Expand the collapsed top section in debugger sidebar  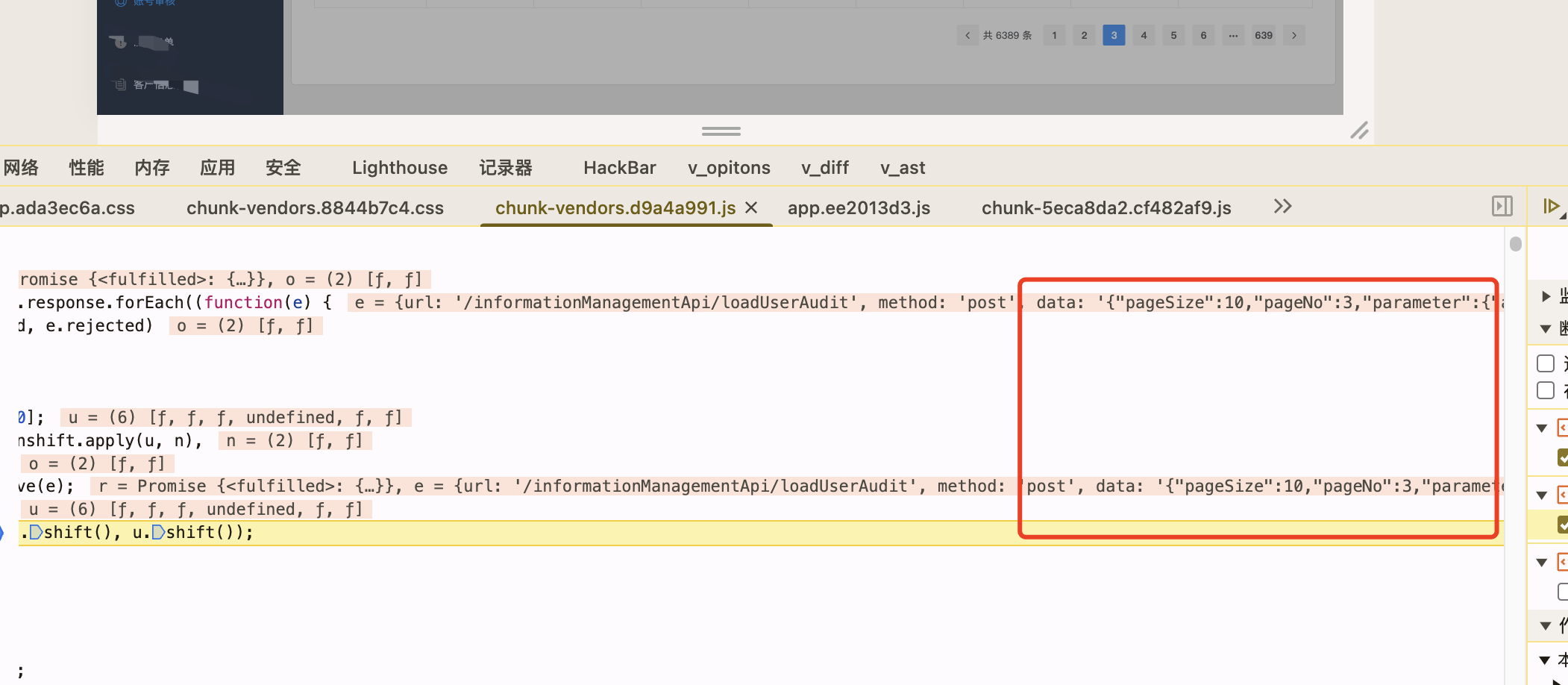point(1546,296)
